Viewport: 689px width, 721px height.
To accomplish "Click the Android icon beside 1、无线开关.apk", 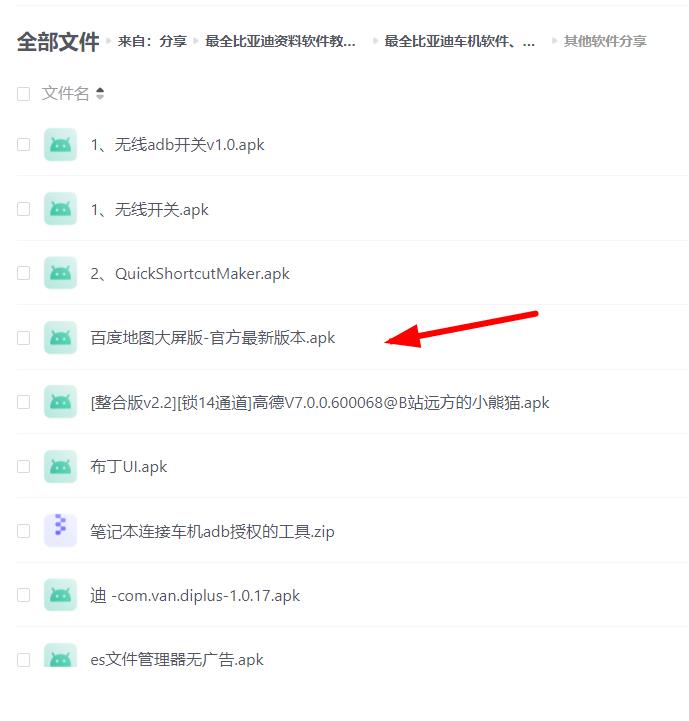I will [60, 209].
